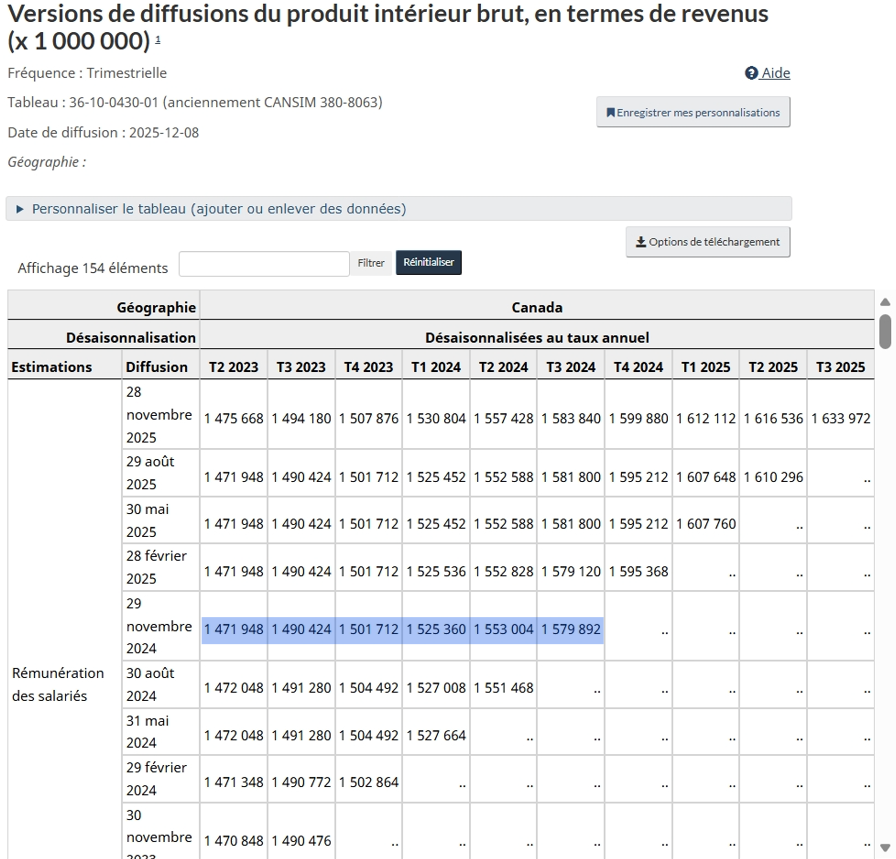Click the 1 633 972 value cell
This screenshot has height=859, width=896.
tap(840, 418)
